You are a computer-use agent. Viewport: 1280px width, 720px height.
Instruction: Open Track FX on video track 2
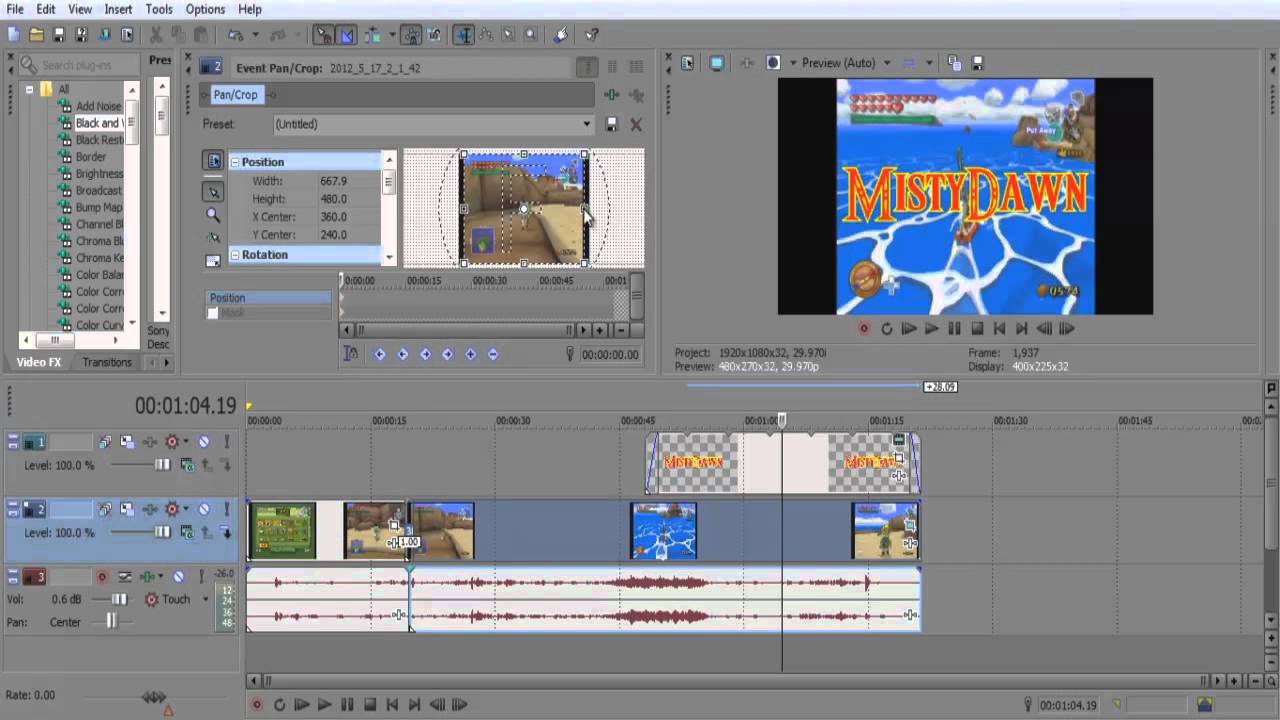click(149, 509)
